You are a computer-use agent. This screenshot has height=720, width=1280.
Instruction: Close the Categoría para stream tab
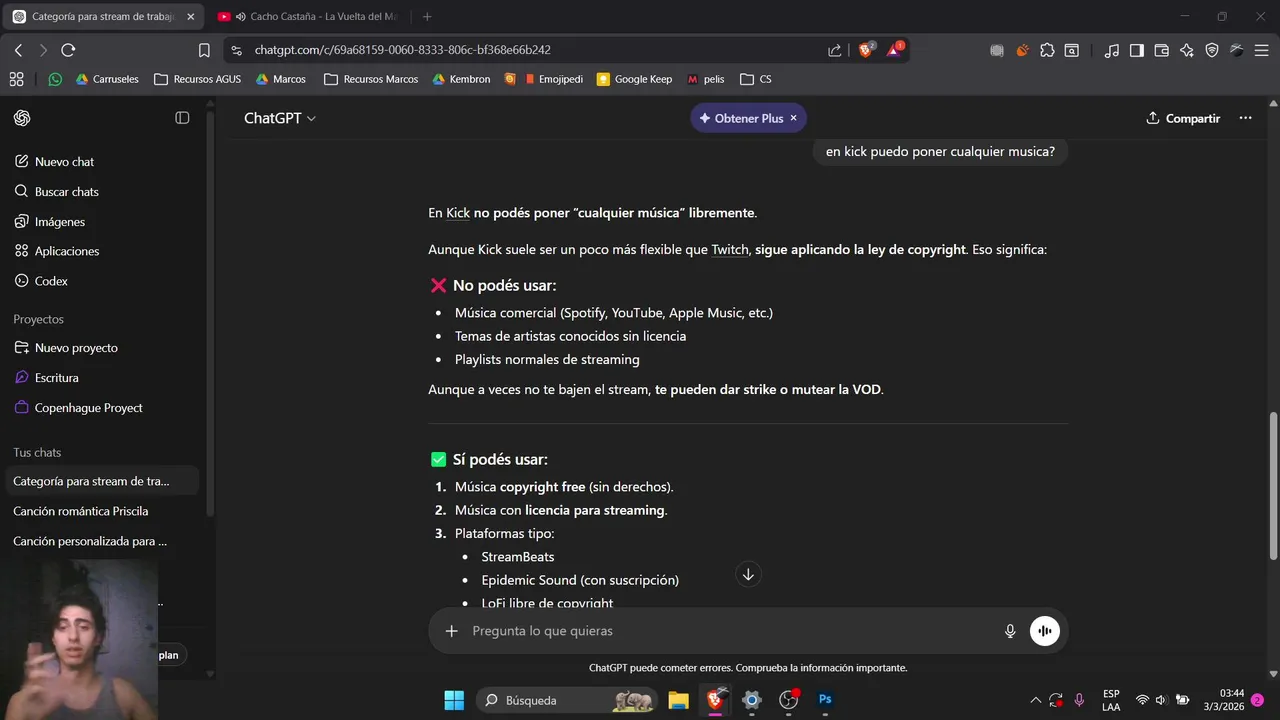coord(190,17)
